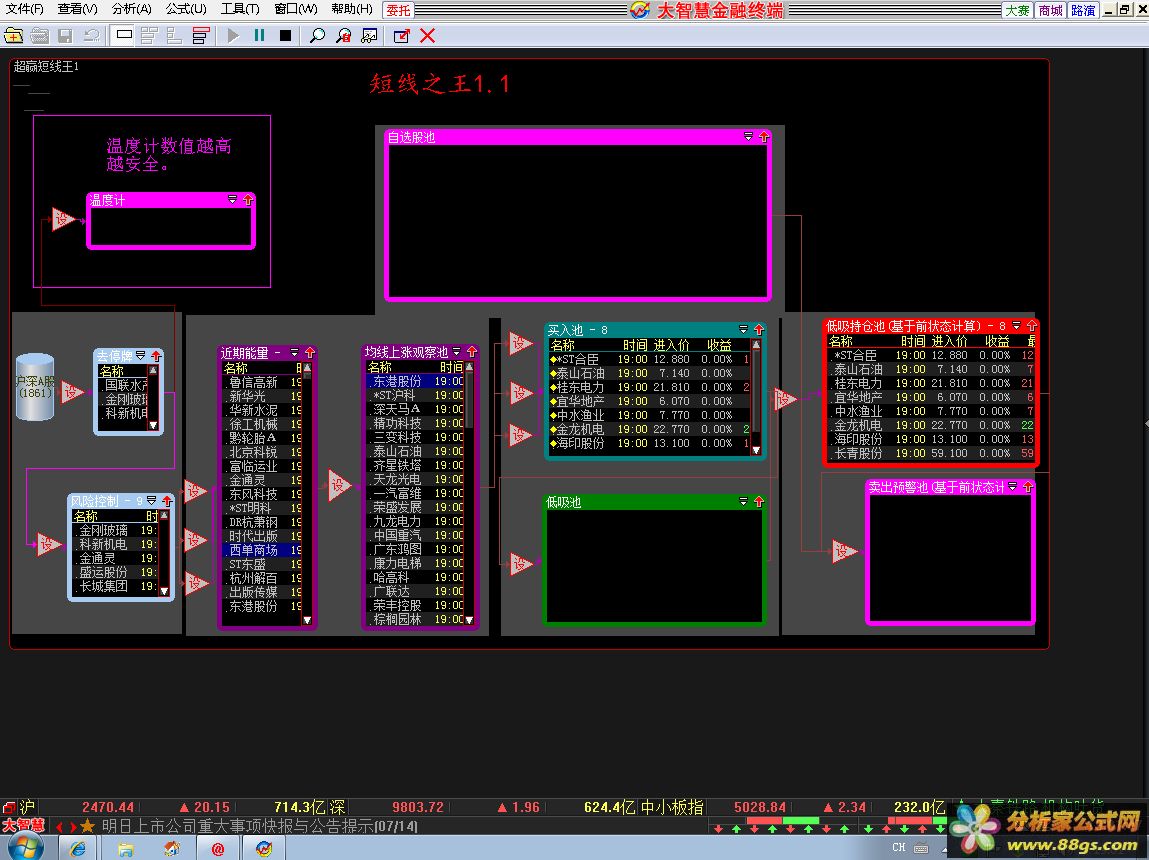1149x860 pixels.
Task: Select 泰山石油 row in 买入池
Action: point(649,373)
